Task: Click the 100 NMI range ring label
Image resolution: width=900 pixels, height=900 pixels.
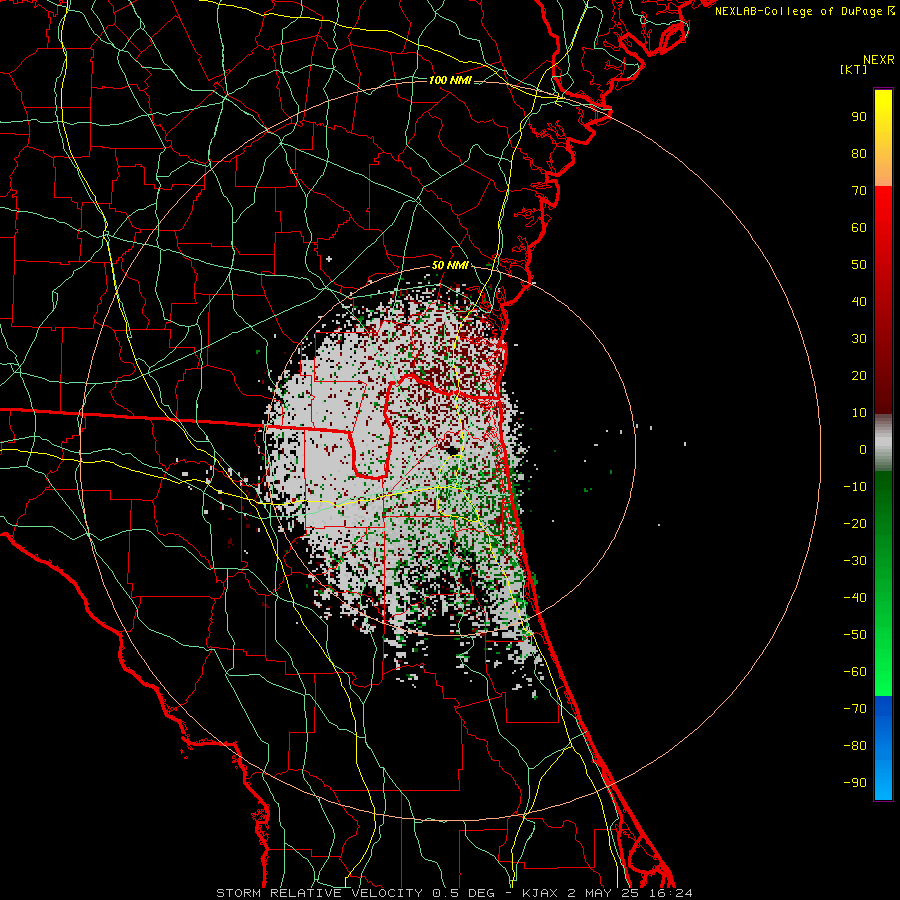Action: click(451, 80)
